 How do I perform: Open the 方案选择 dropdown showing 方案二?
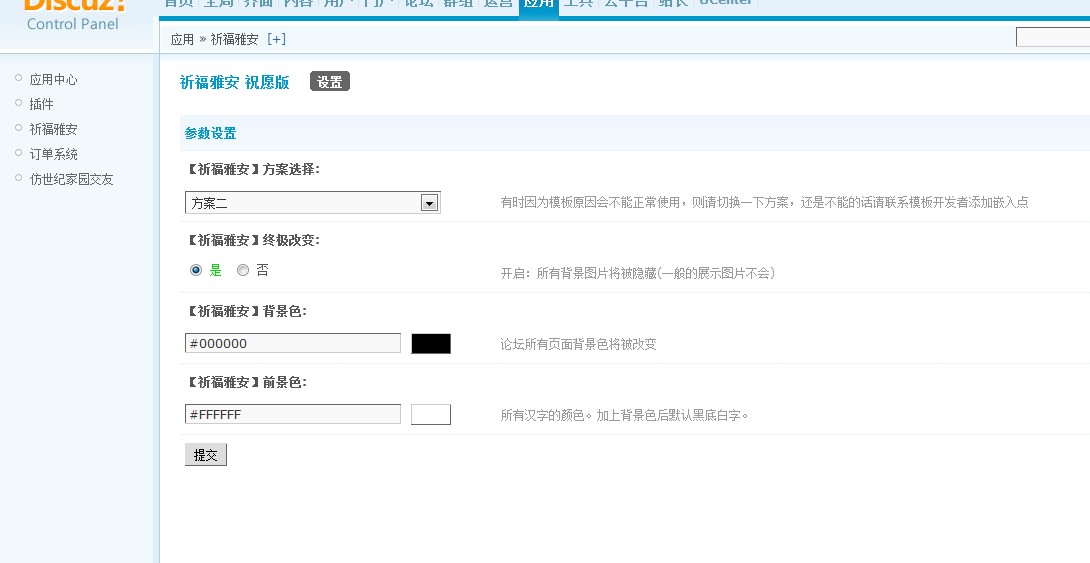pos(313,203)
